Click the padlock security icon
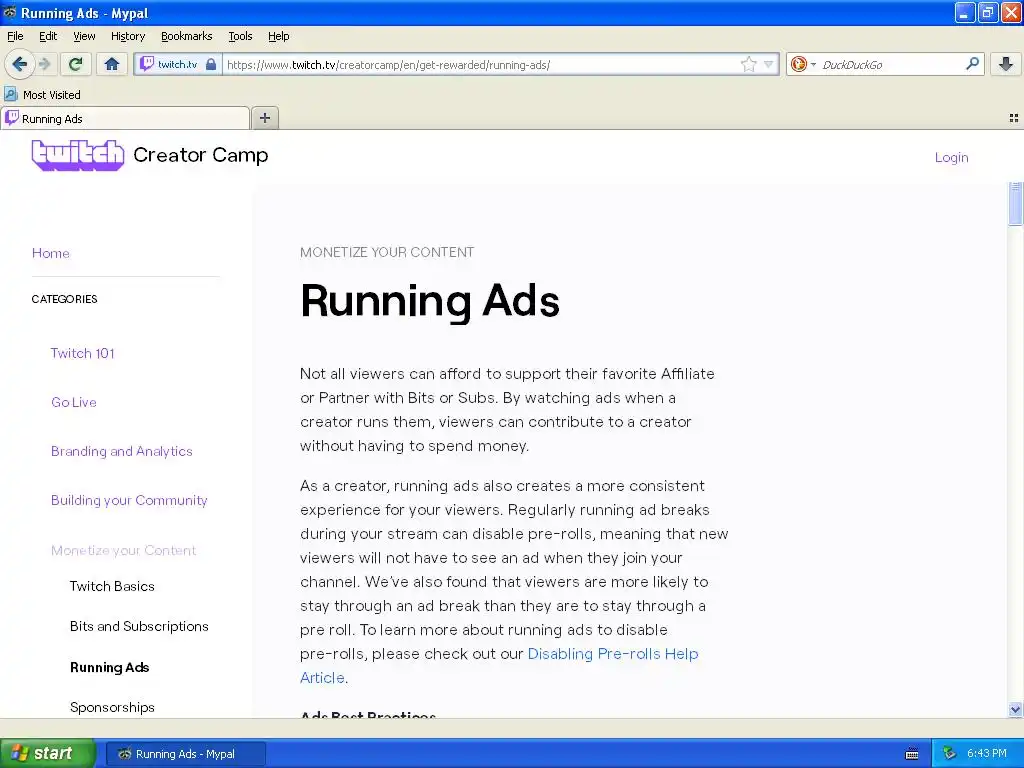 [x=211, y=64]
